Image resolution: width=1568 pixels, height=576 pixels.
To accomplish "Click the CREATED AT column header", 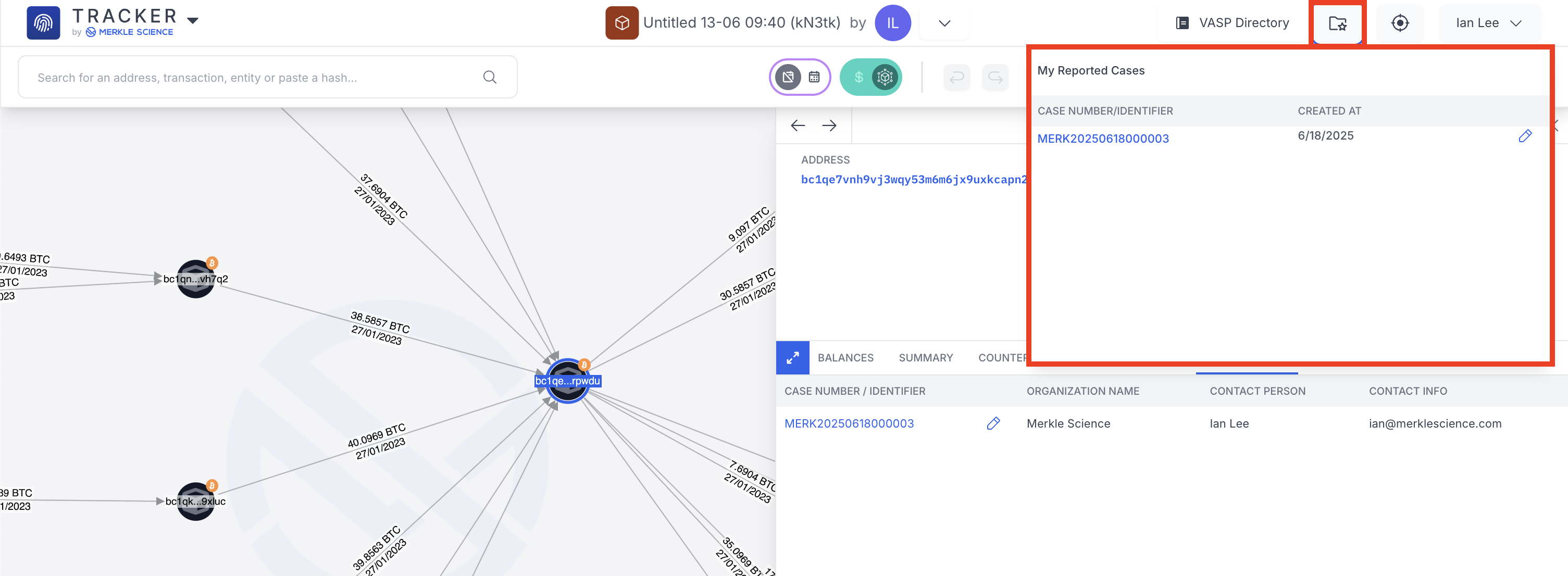I will [x=1329, y=111].
